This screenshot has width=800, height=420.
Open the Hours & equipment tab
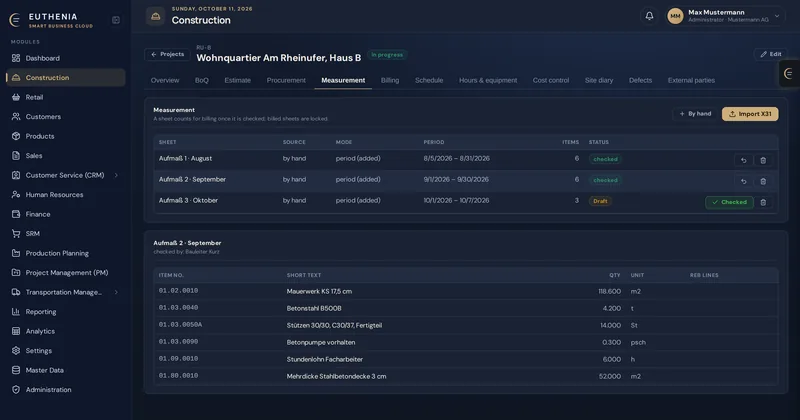tap(488, 80)
